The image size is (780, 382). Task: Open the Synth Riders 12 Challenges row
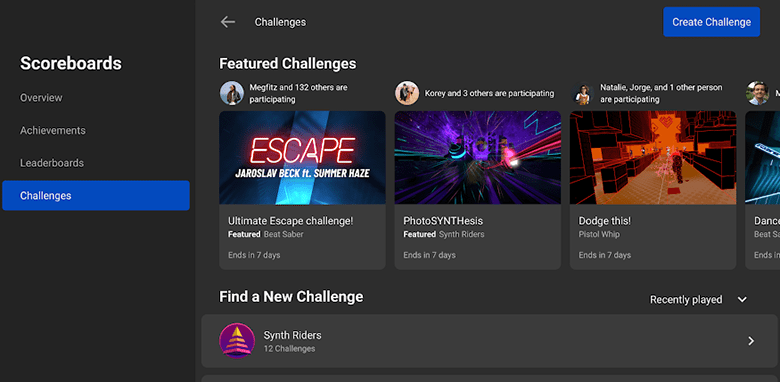point(489,341)
